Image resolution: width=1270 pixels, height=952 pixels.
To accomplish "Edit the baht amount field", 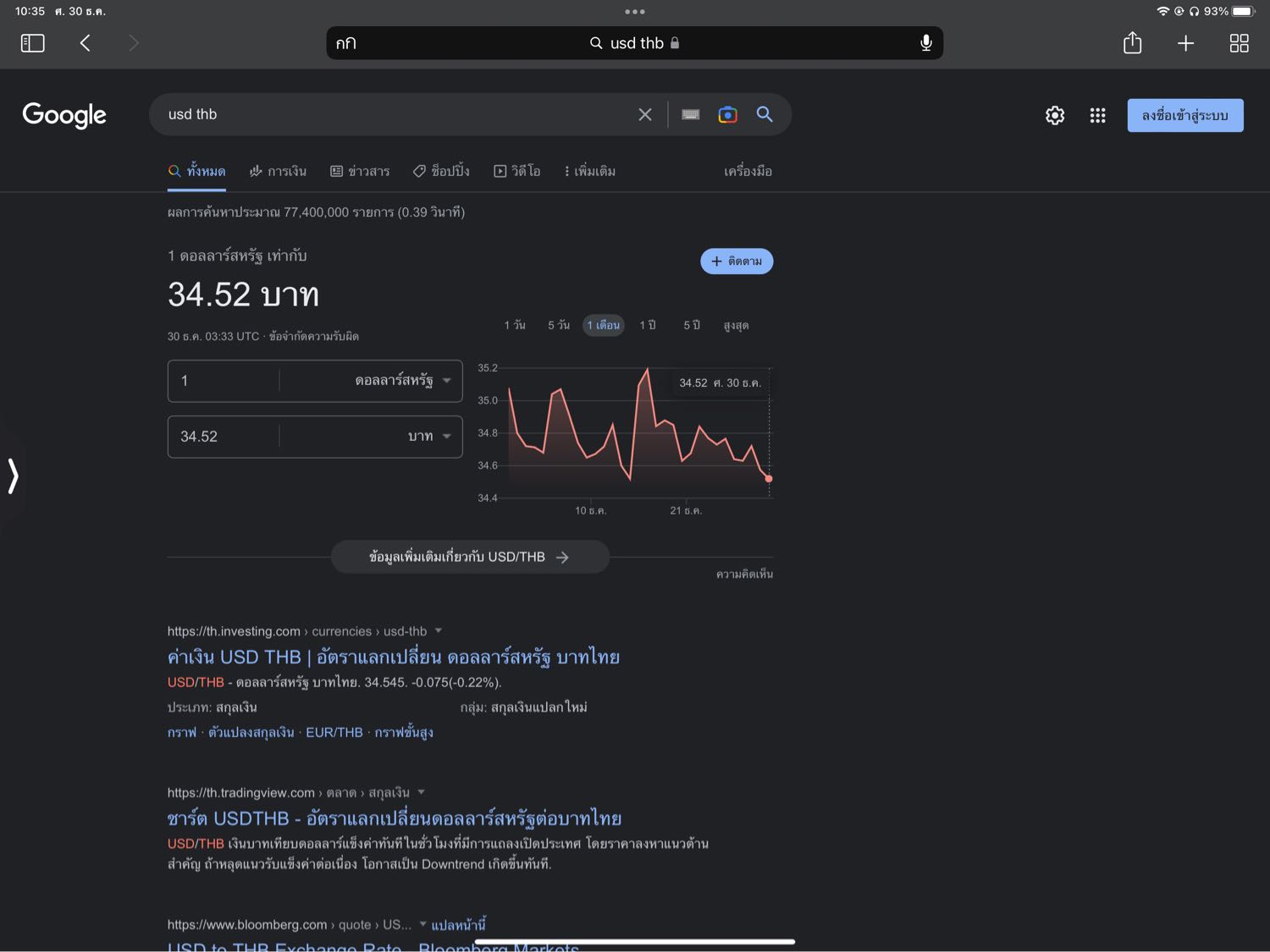I will pyautogui.click(x=224, y=437).
